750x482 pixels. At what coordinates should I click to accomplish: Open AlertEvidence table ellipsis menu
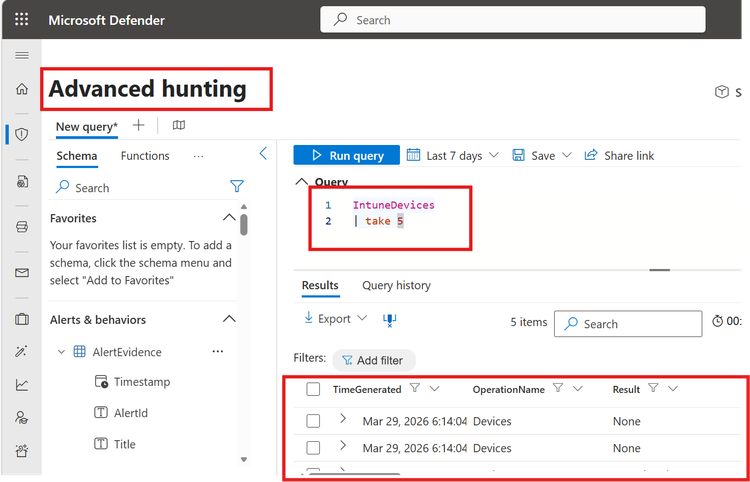[218, 351]
